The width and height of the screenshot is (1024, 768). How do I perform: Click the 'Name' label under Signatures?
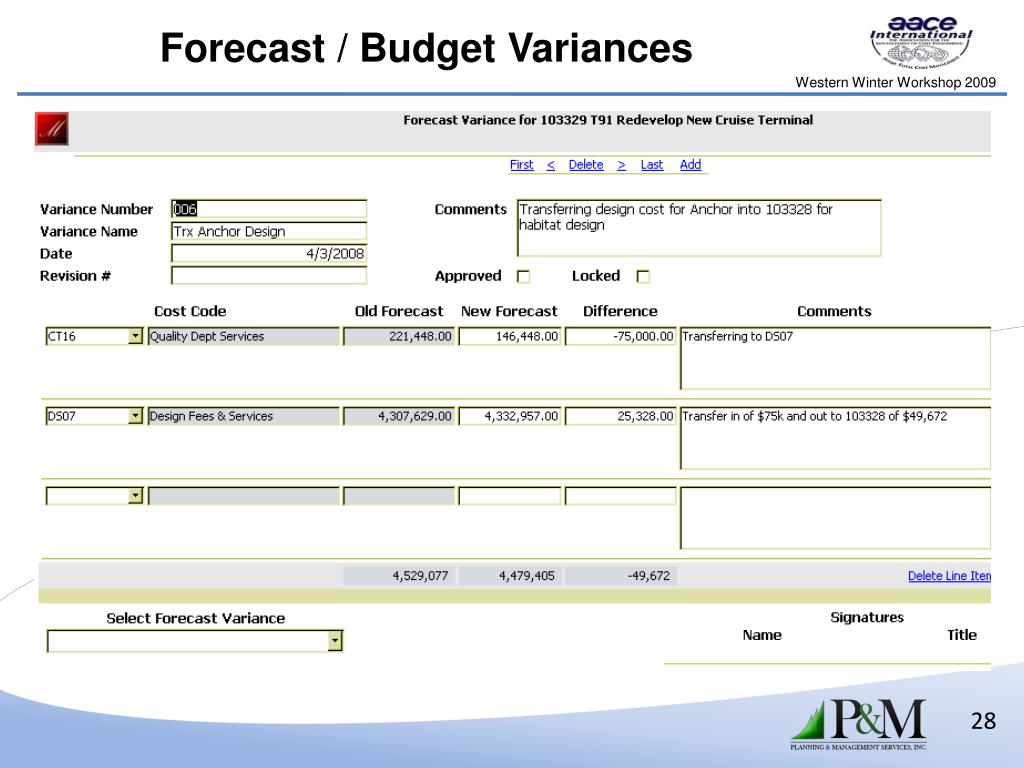[x=761, y=635]
